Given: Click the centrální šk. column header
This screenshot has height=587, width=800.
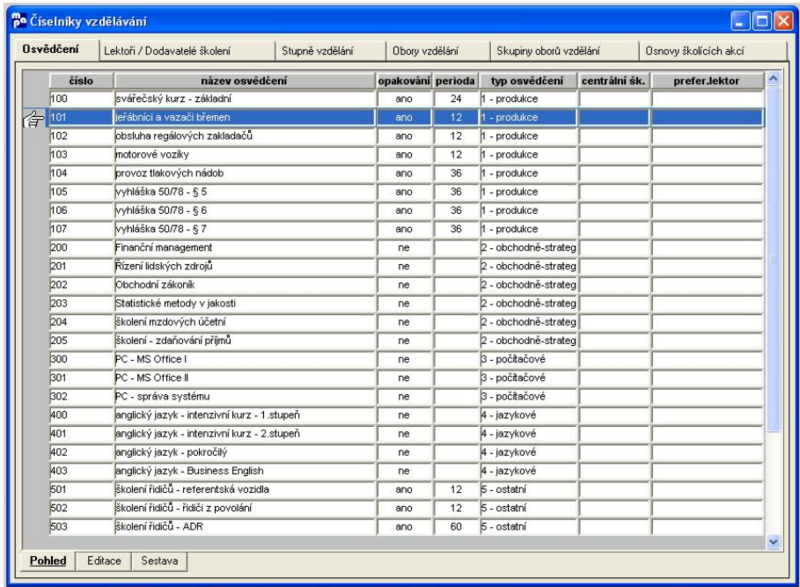Looking at the screenshot, I should click(x=613, y=81).
